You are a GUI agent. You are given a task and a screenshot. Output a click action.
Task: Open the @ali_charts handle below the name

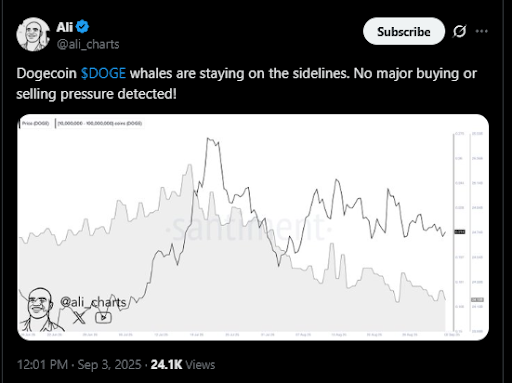click(88, 44)
